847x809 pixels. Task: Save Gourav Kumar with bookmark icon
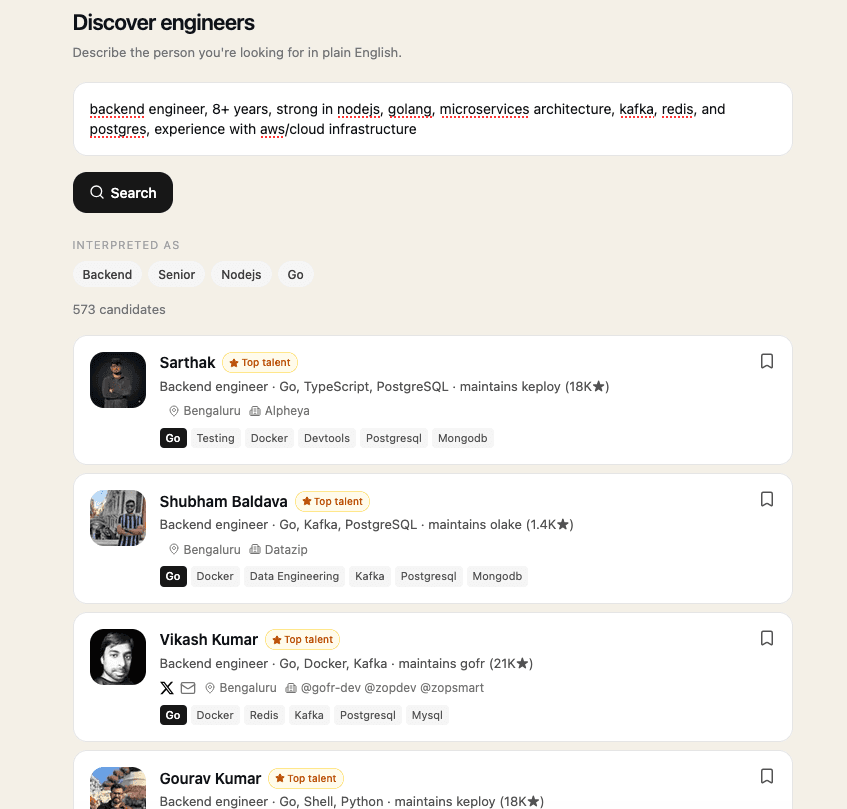(x=767, y=777)
